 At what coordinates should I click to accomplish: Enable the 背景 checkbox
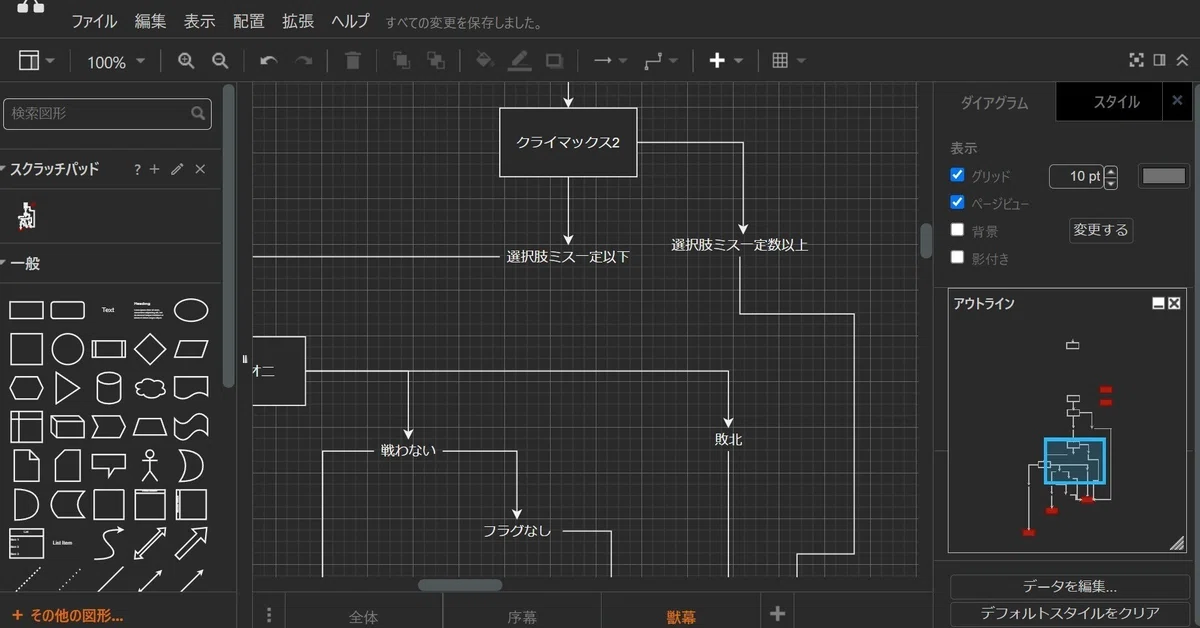coord(957,230)
